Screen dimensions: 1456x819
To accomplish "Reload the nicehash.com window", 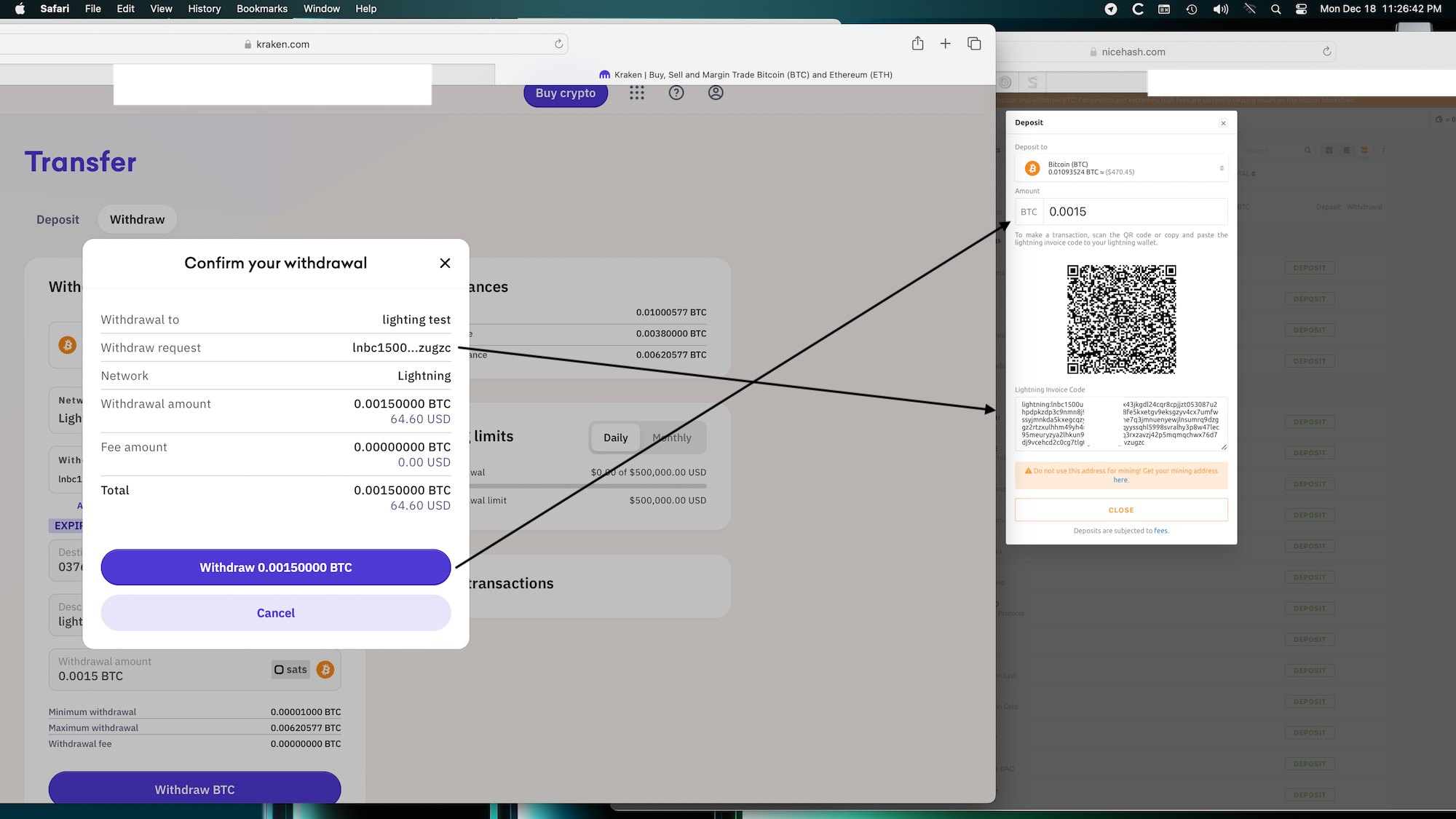I will 1326,52.
